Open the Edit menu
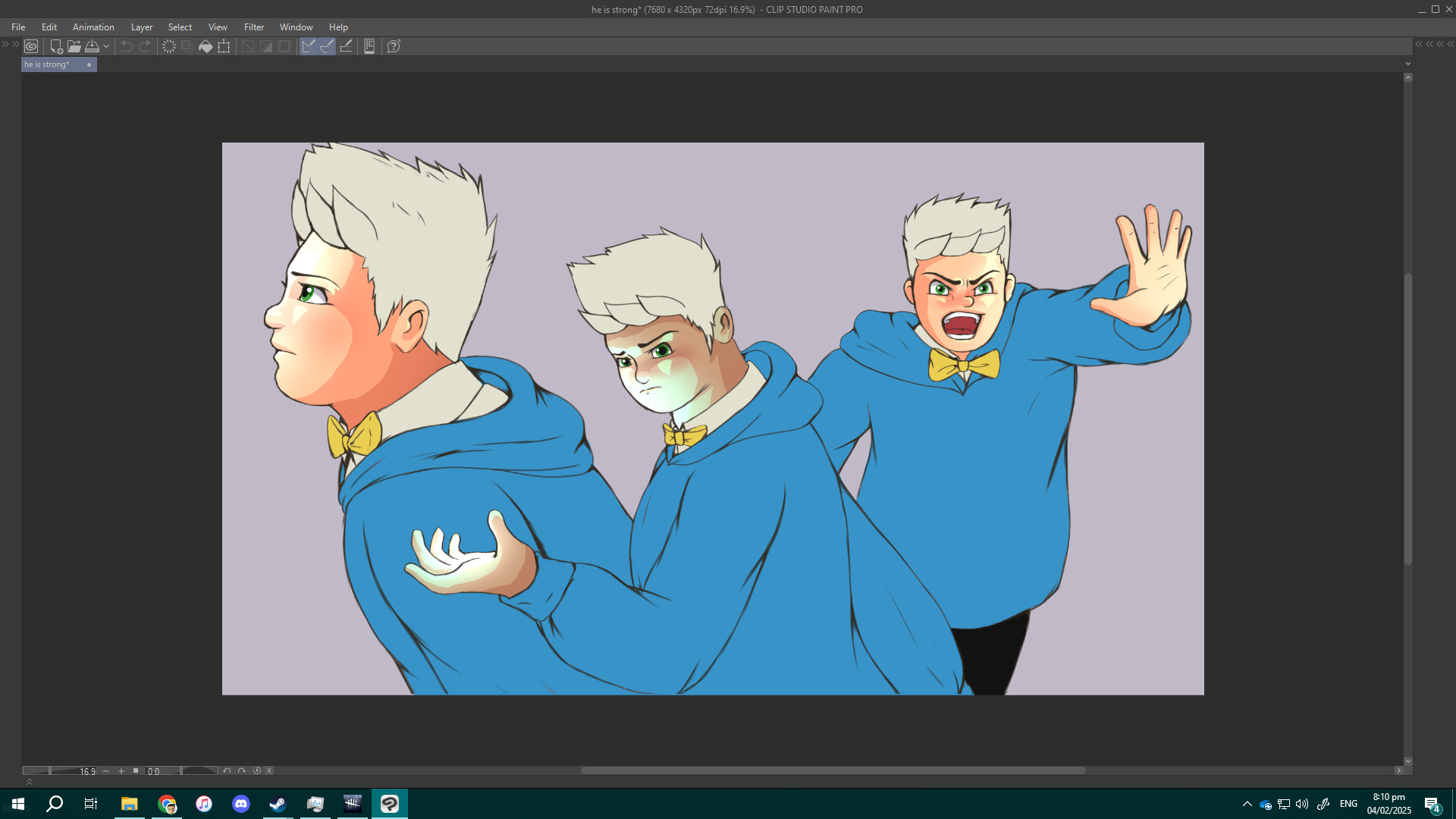This screenshot has width=1456, height=819. pyautogui.click(x=49, y=27)
